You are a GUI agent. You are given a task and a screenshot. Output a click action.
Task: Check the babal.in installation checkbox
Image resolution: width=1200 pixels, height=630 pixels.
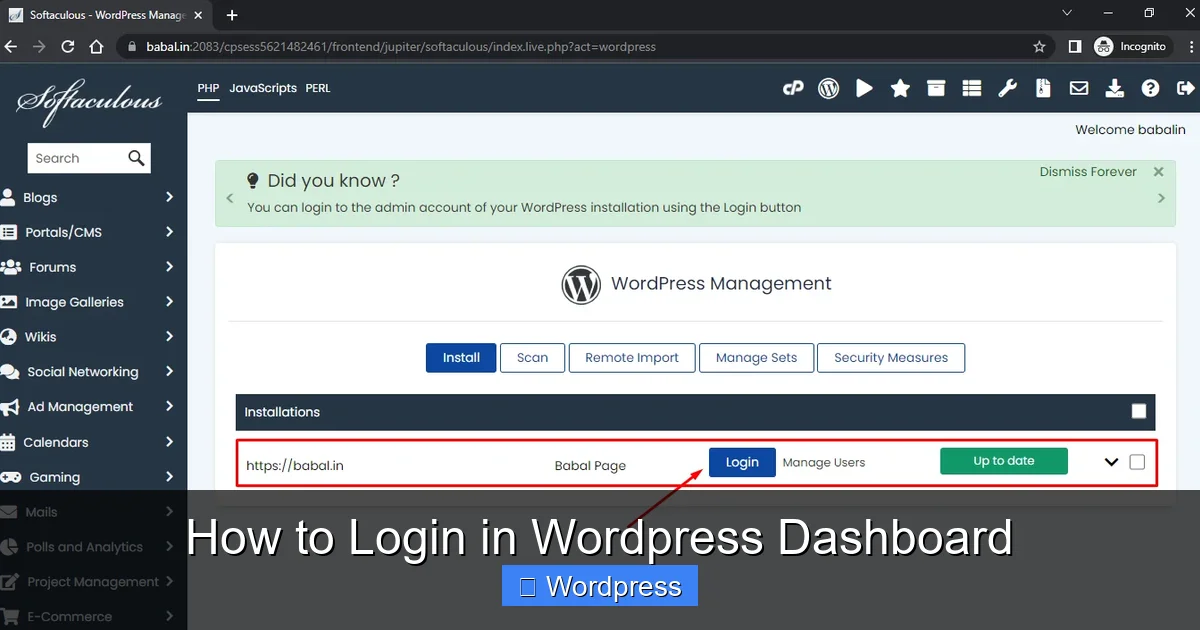pos(1137,462)
